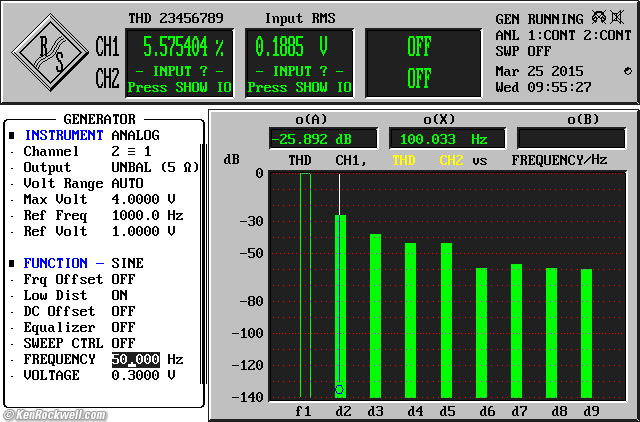640x422 pixels.
Task: Click the highlighted FREQUENCY 50.000 Hz field
Action: 135,359
